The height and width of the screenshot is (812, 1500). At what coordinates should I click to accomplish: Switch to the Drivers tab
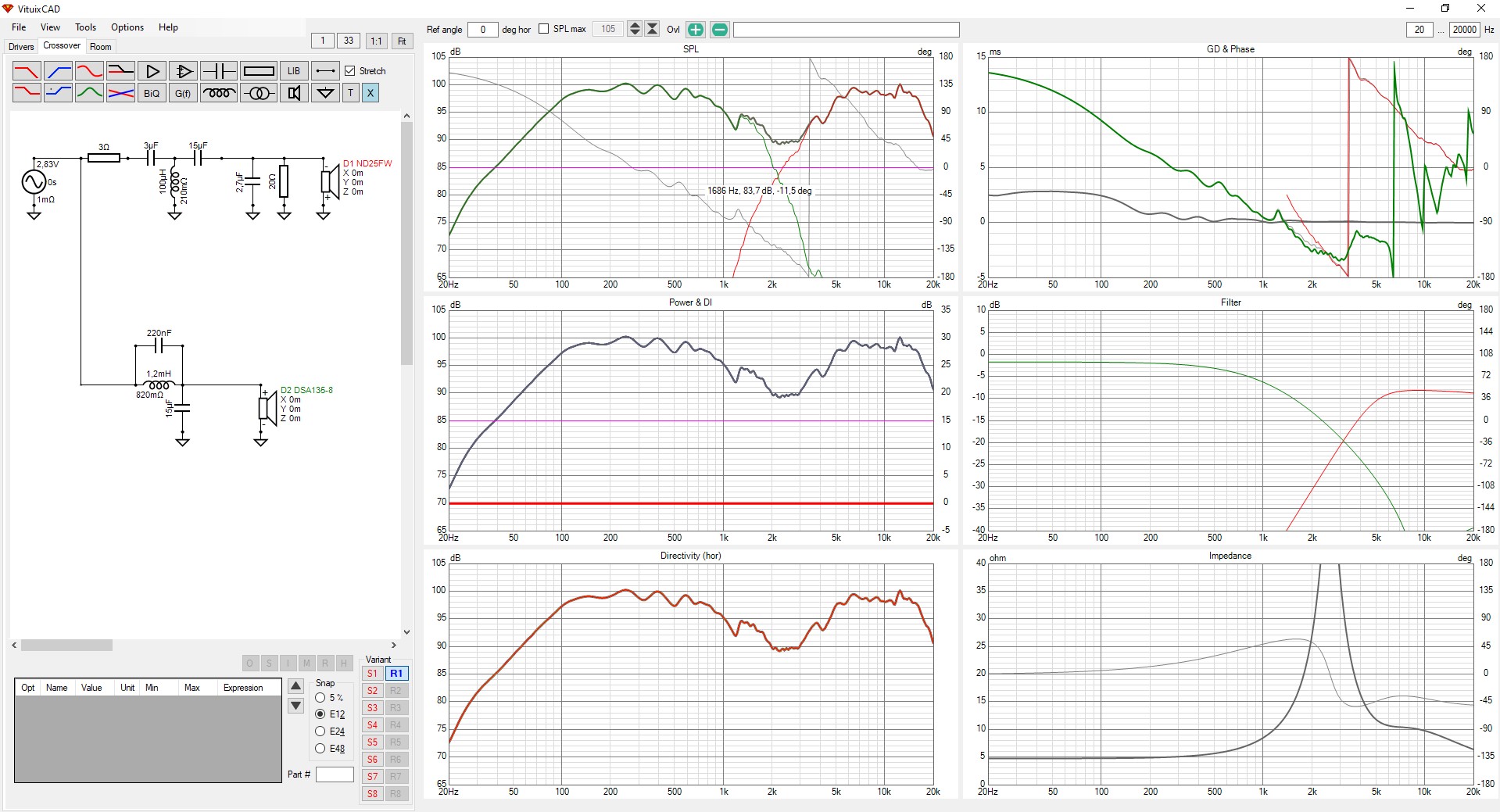pos(21,47)
